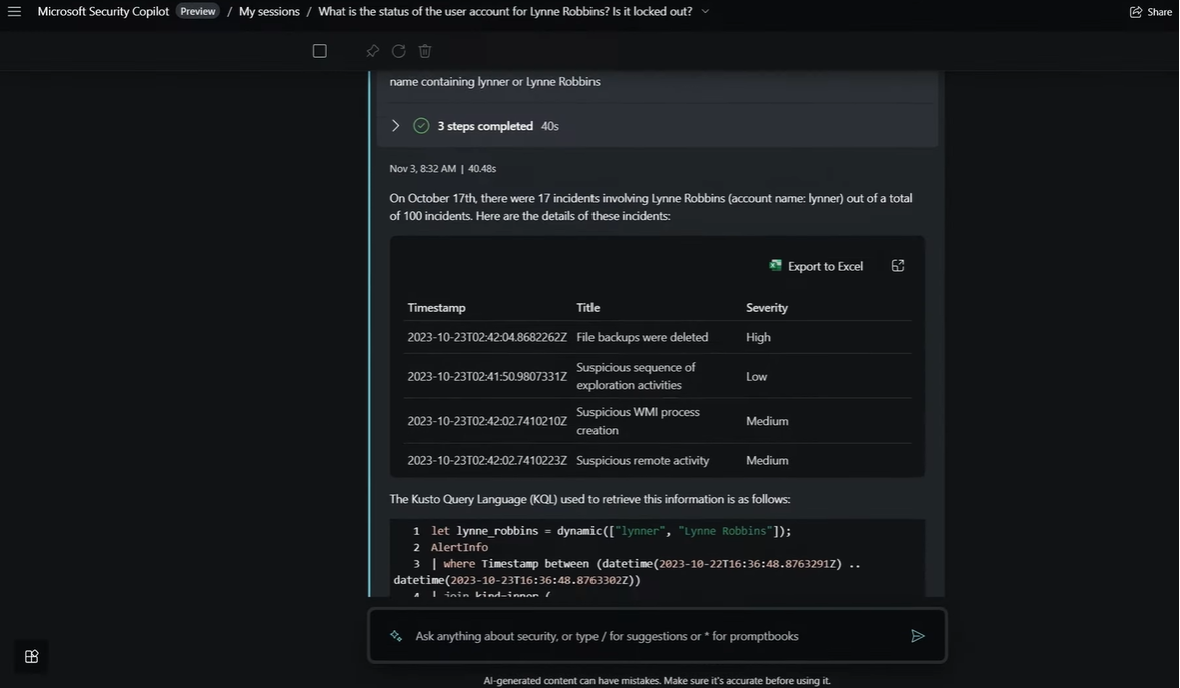Export the incidents table to Excel
1180x688 pixels.
[816, 266]
